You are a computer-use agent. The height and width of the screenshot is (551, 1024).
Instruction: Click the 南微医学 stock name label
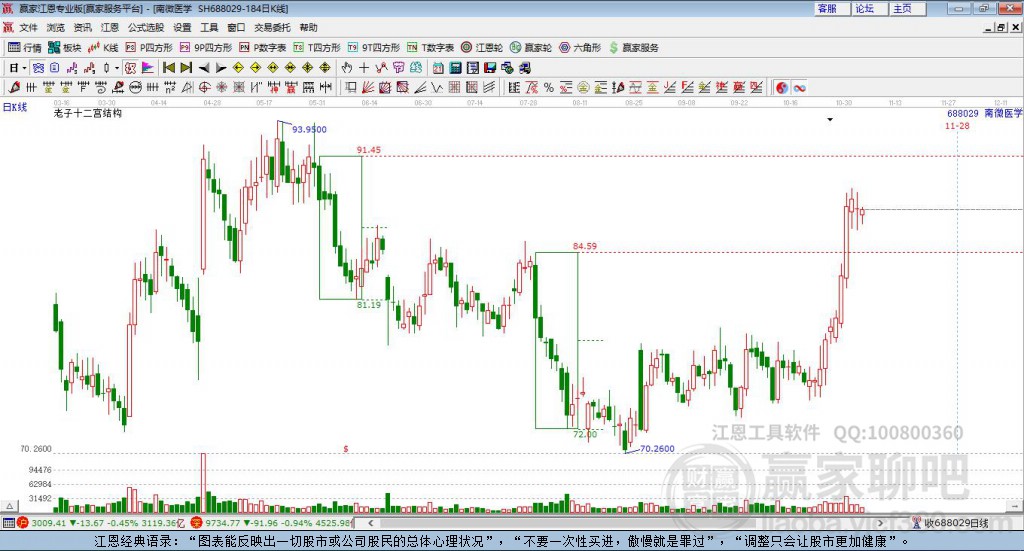coord(1002,114)
